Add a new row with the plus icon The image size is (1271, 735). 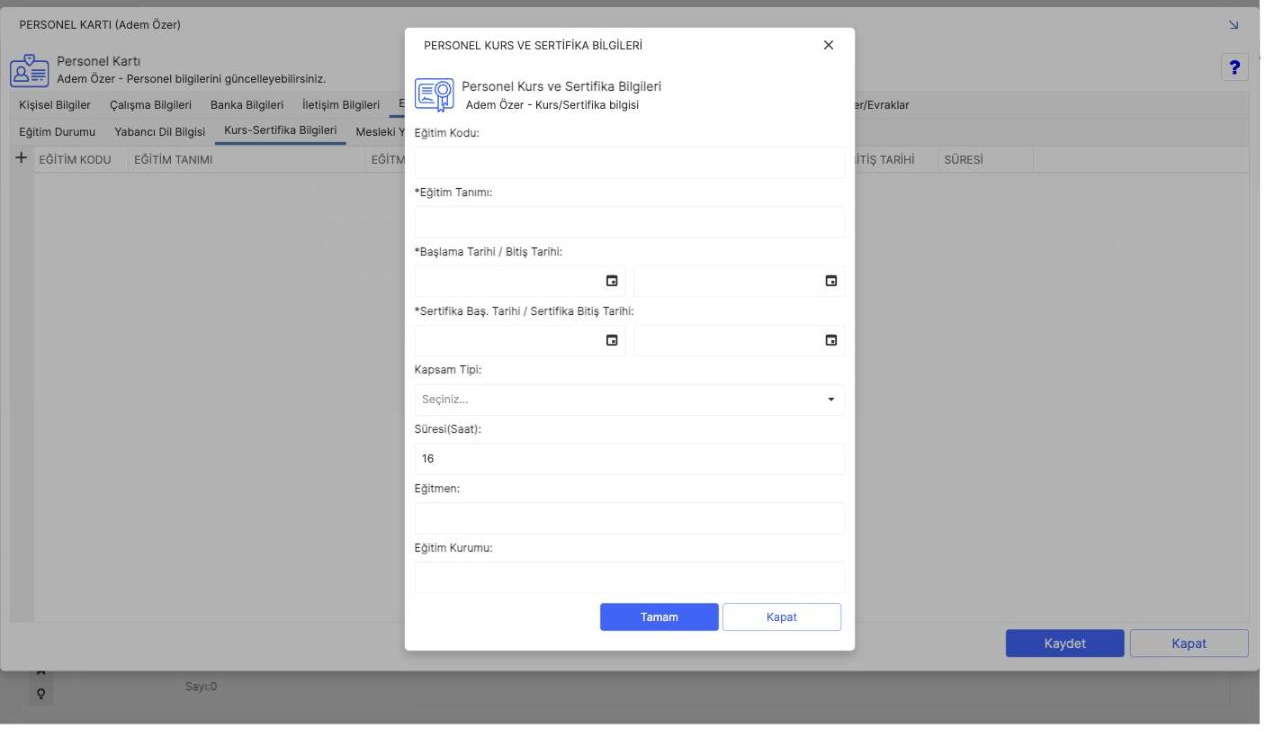click(21, 159)
